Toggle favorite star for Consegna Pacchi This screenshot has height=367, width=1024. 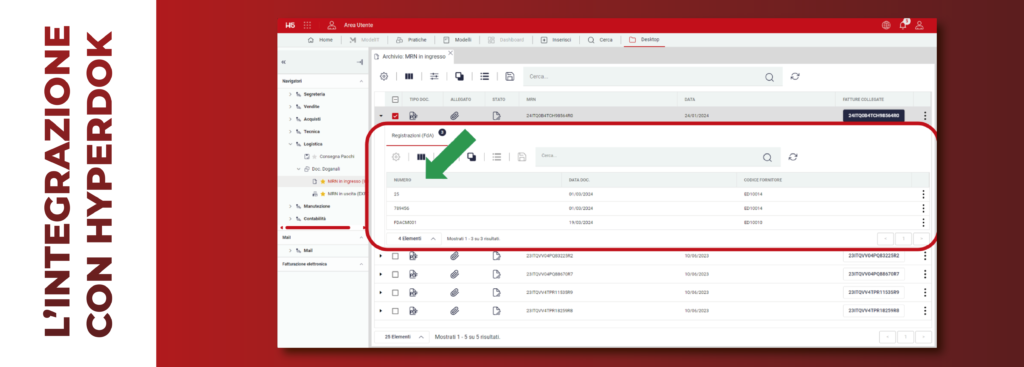point(315,157)
